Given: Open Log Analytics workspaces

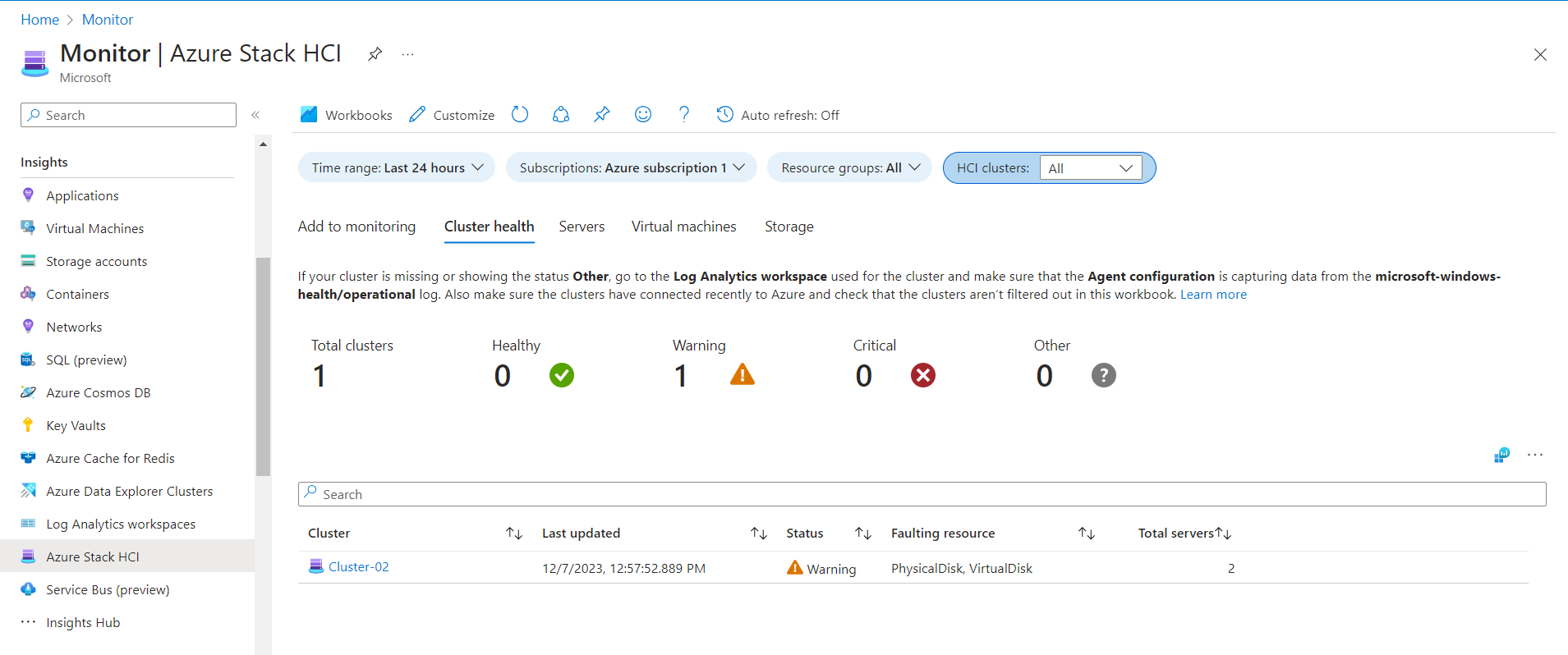Looking at the screenshot, I should coord(121,524).
